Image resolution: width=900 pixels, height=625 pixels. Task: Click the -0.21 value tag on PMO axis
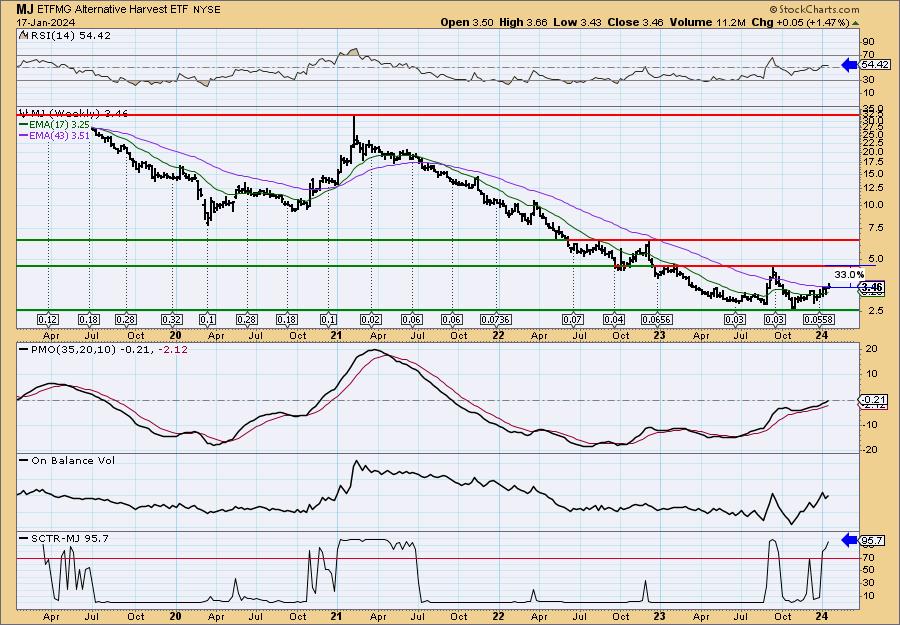[872, 399]
